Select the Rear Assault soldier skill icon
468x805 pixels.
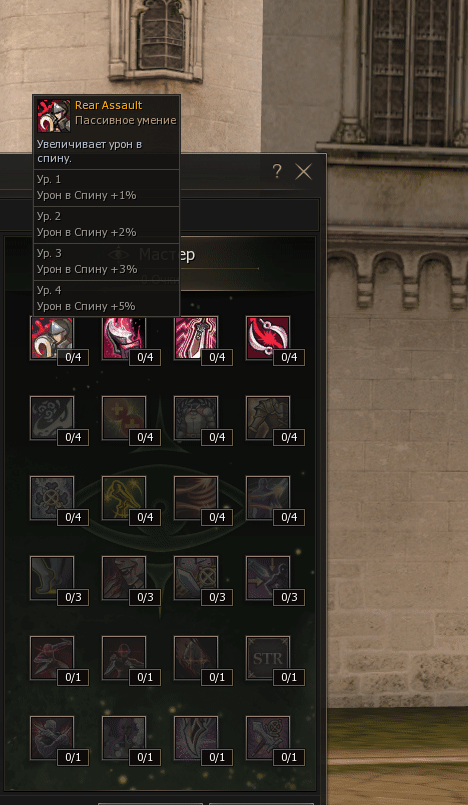point(52,337)
